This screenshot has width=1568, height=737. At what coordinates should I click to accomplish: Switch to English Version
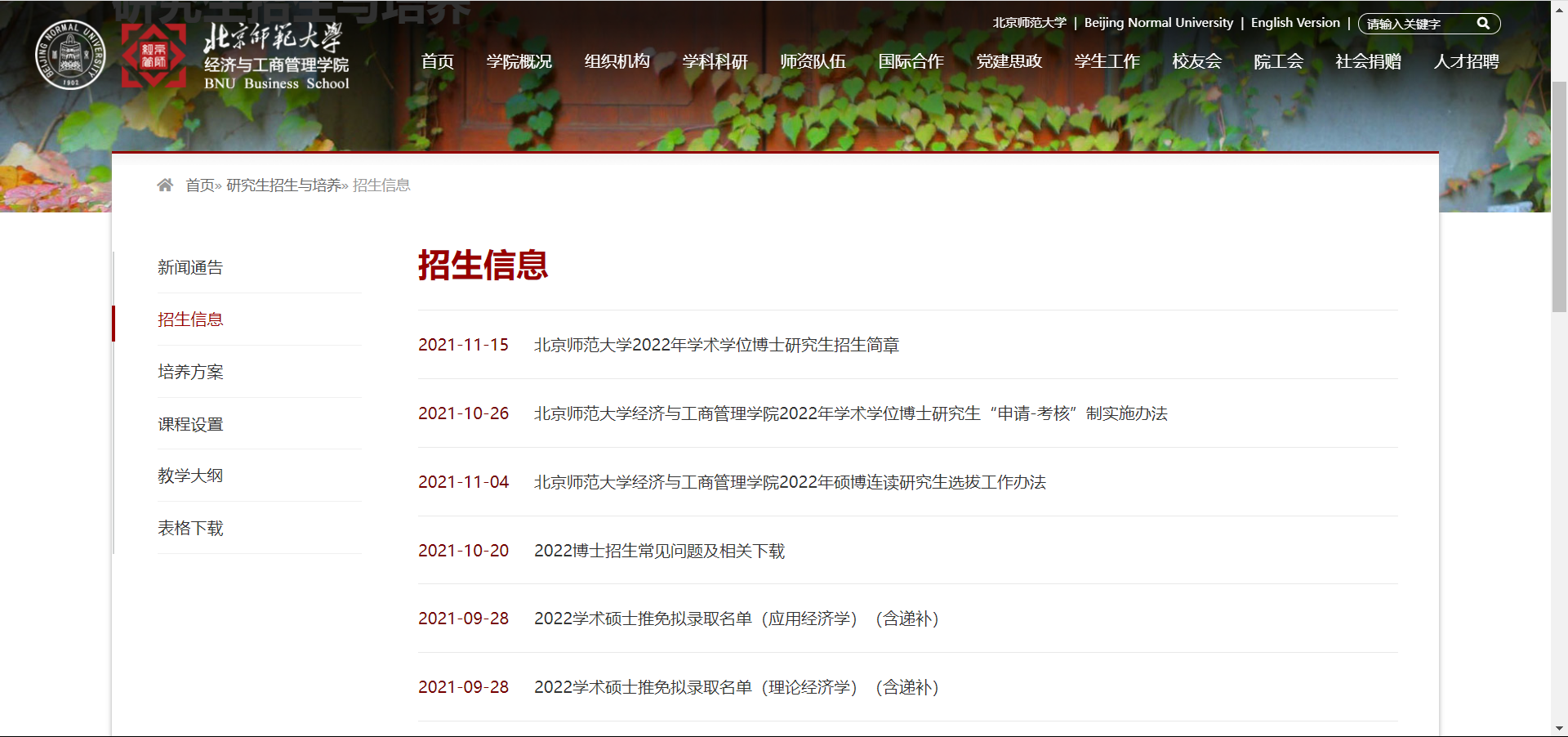[1294, 22]
